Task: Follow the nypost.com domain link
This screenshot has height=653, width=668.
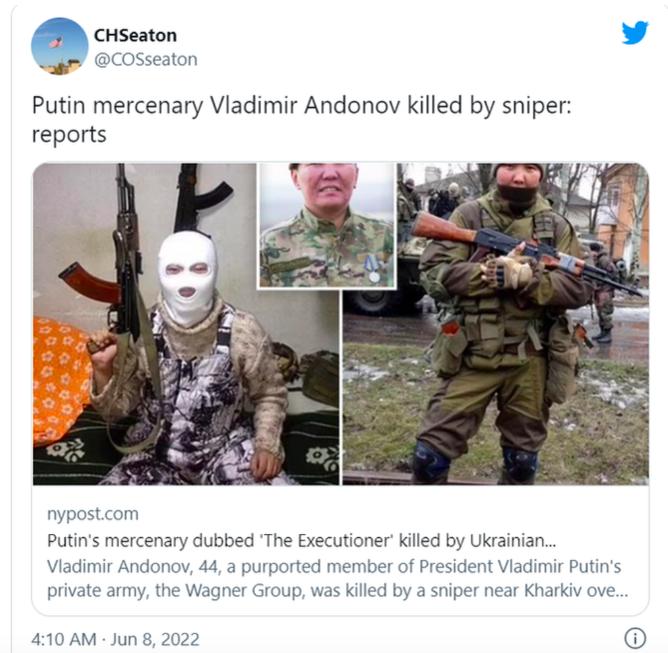Action: (x=92, y=514)
